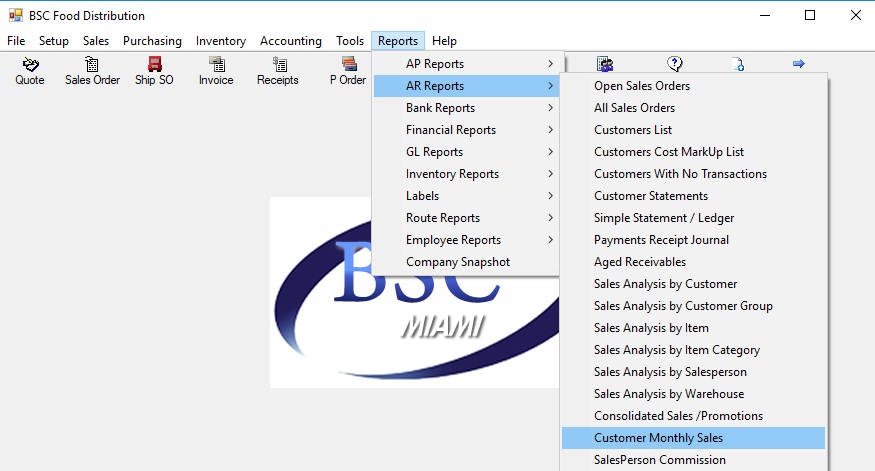875x471 pixels.
Task: Select Sales Analysis by Salesperson
Action: click(693, 372)
